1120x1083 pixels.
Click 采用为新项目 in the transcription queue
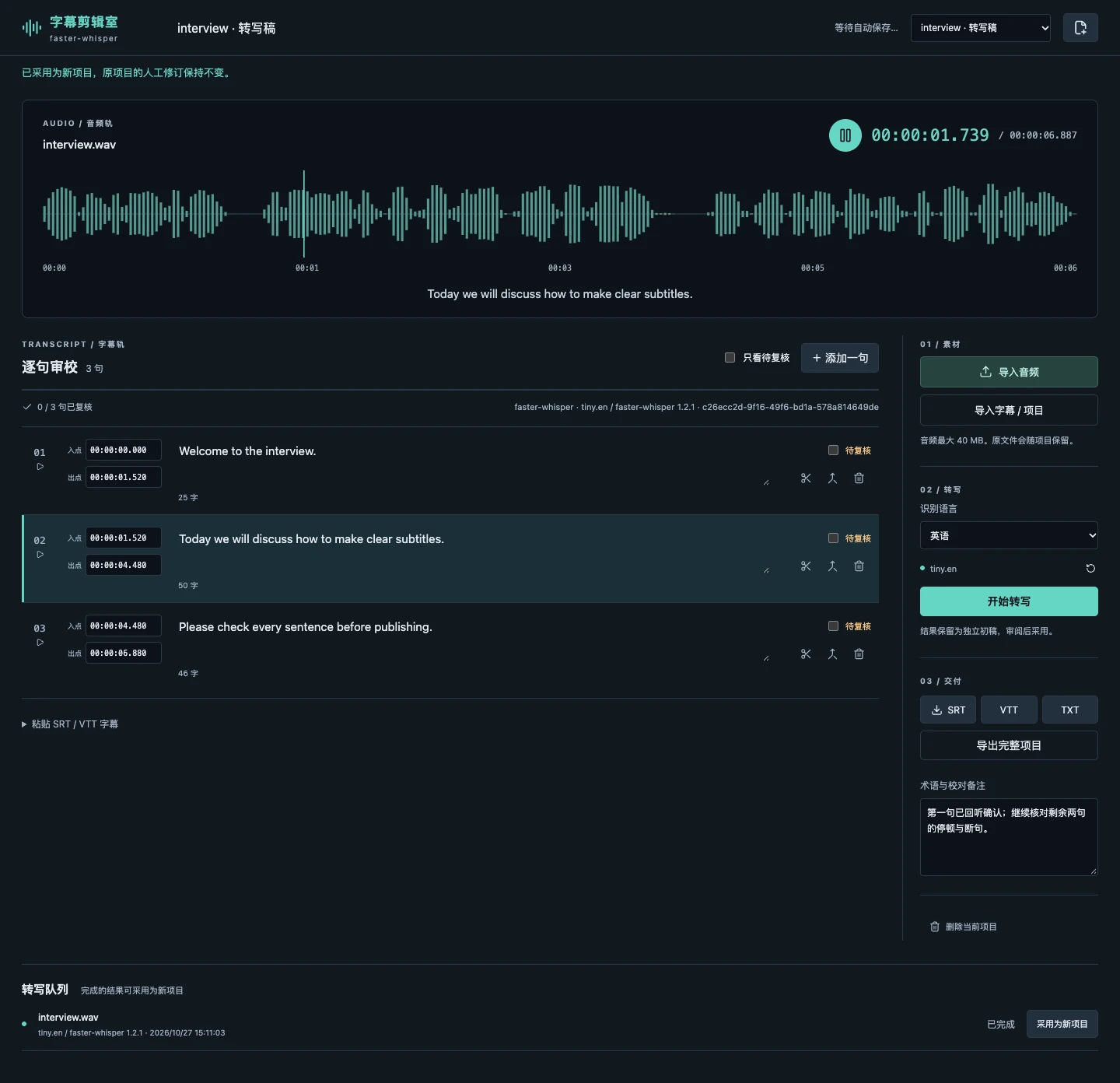click(x=1062, y=1024)
